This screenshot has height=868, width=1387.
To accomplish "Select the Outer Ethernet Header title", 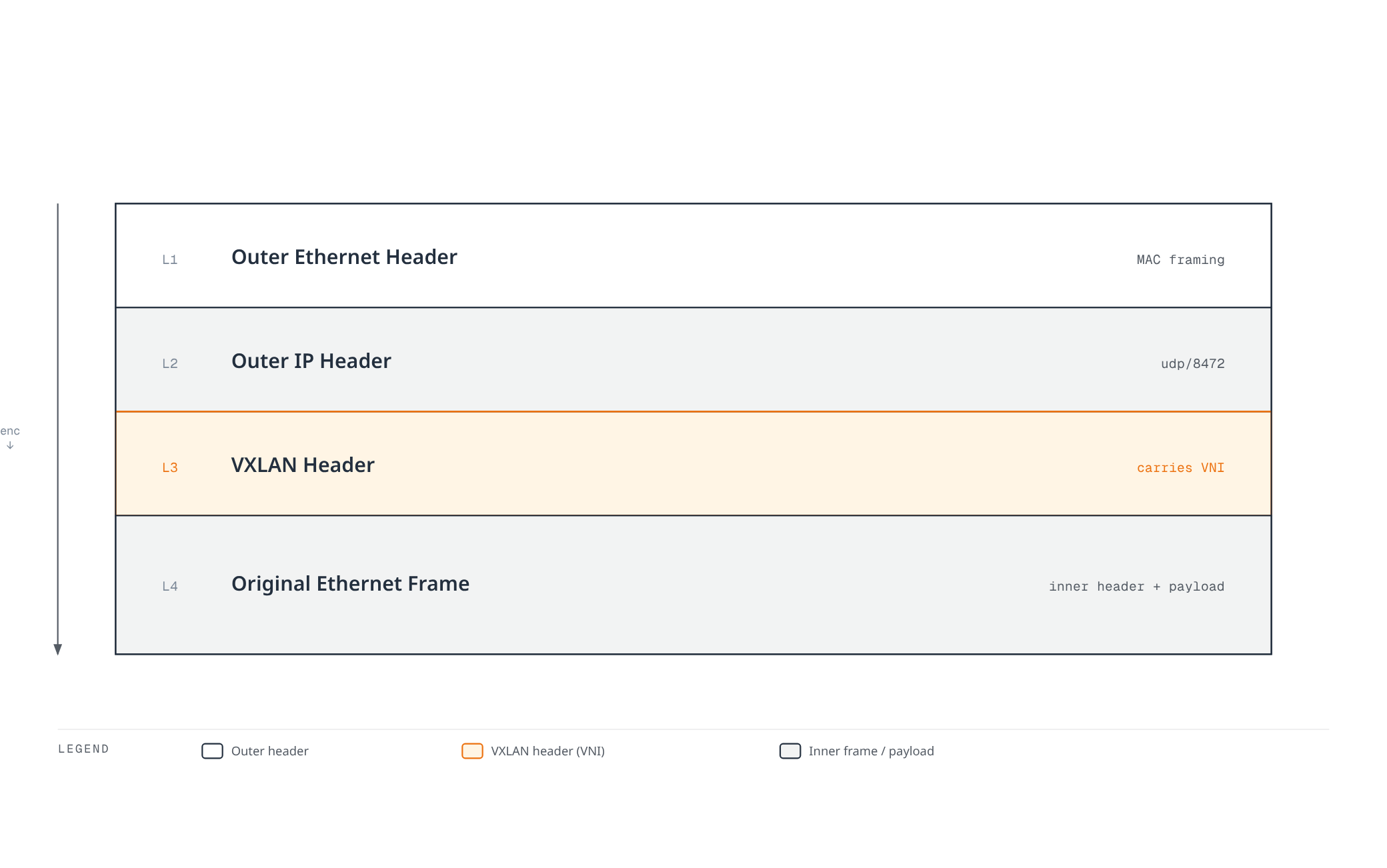I will click(x=344, y=257).
